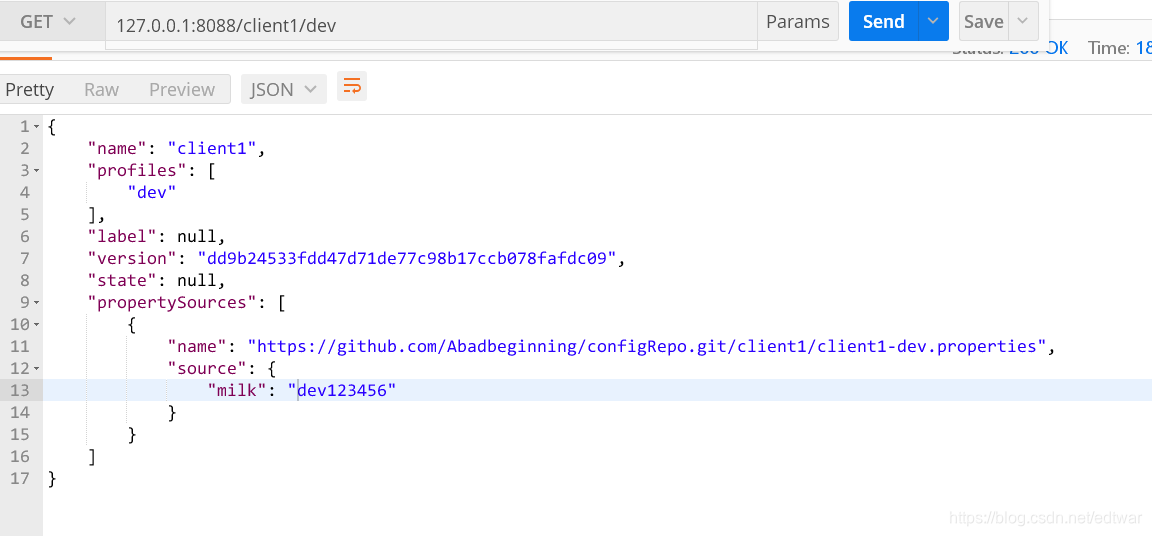Toggle the line wrap icon
Image resolution: width=1152 pixels, height=536 pixels.
(352, 87)
